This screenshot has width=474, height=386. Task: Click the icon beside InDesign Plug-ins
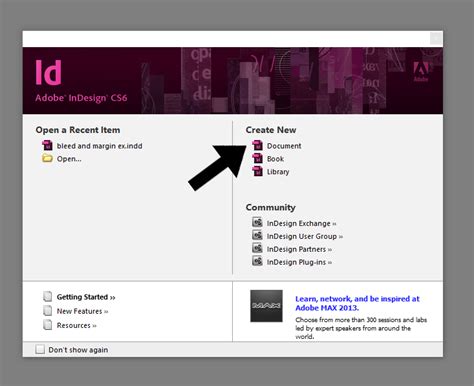click(x=257, y=261)
